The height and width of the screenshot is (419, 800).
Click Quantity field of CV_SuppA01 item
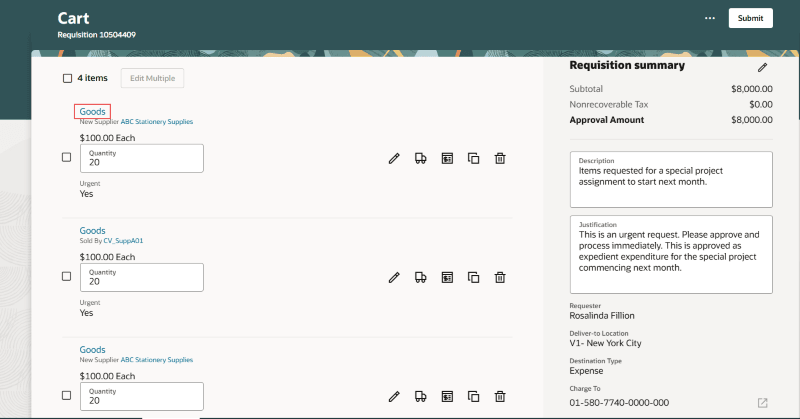[142, 277]
